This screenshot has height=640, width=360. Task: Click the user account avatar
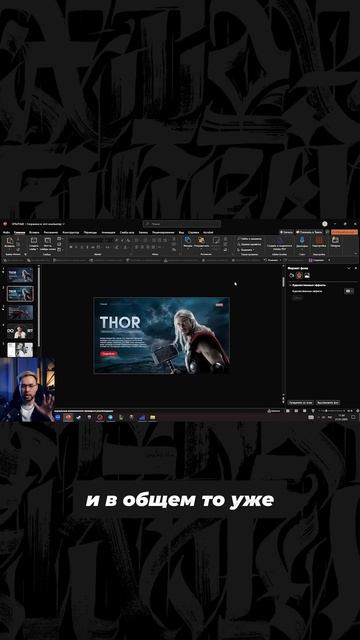325,224
